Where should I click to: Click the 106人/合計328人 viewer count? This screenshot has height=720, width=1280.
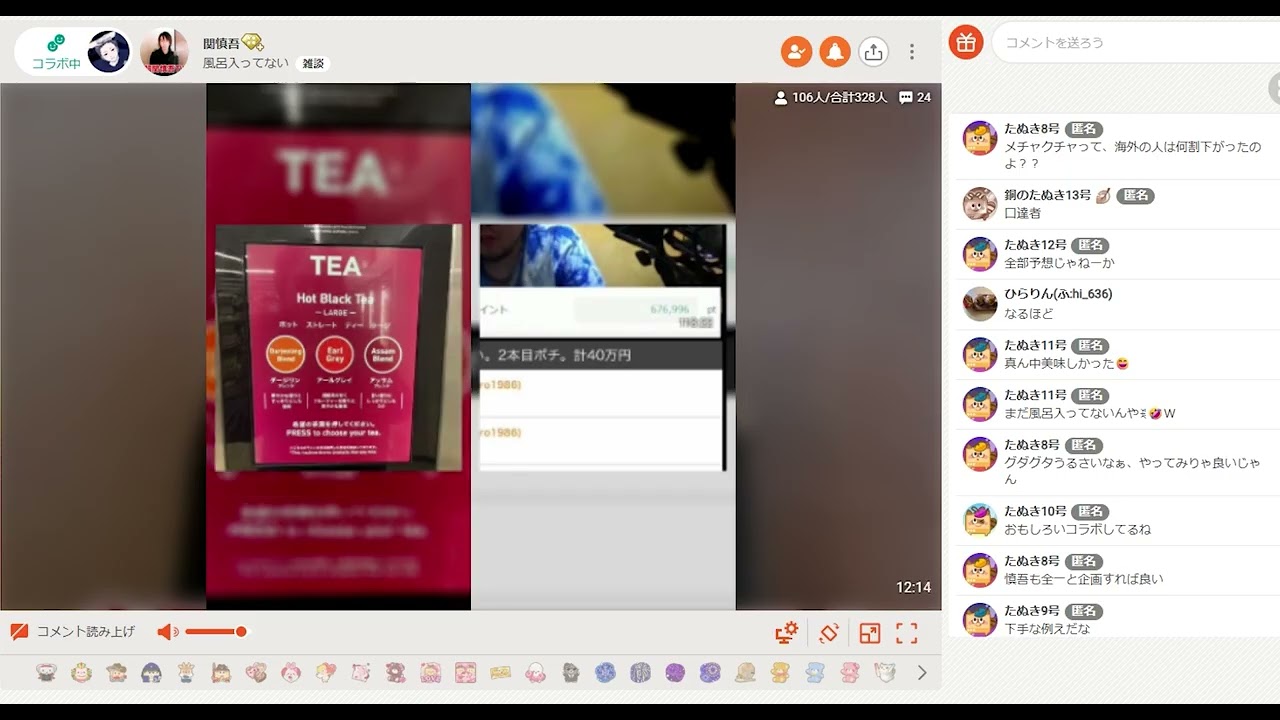(x=831, y=97)
